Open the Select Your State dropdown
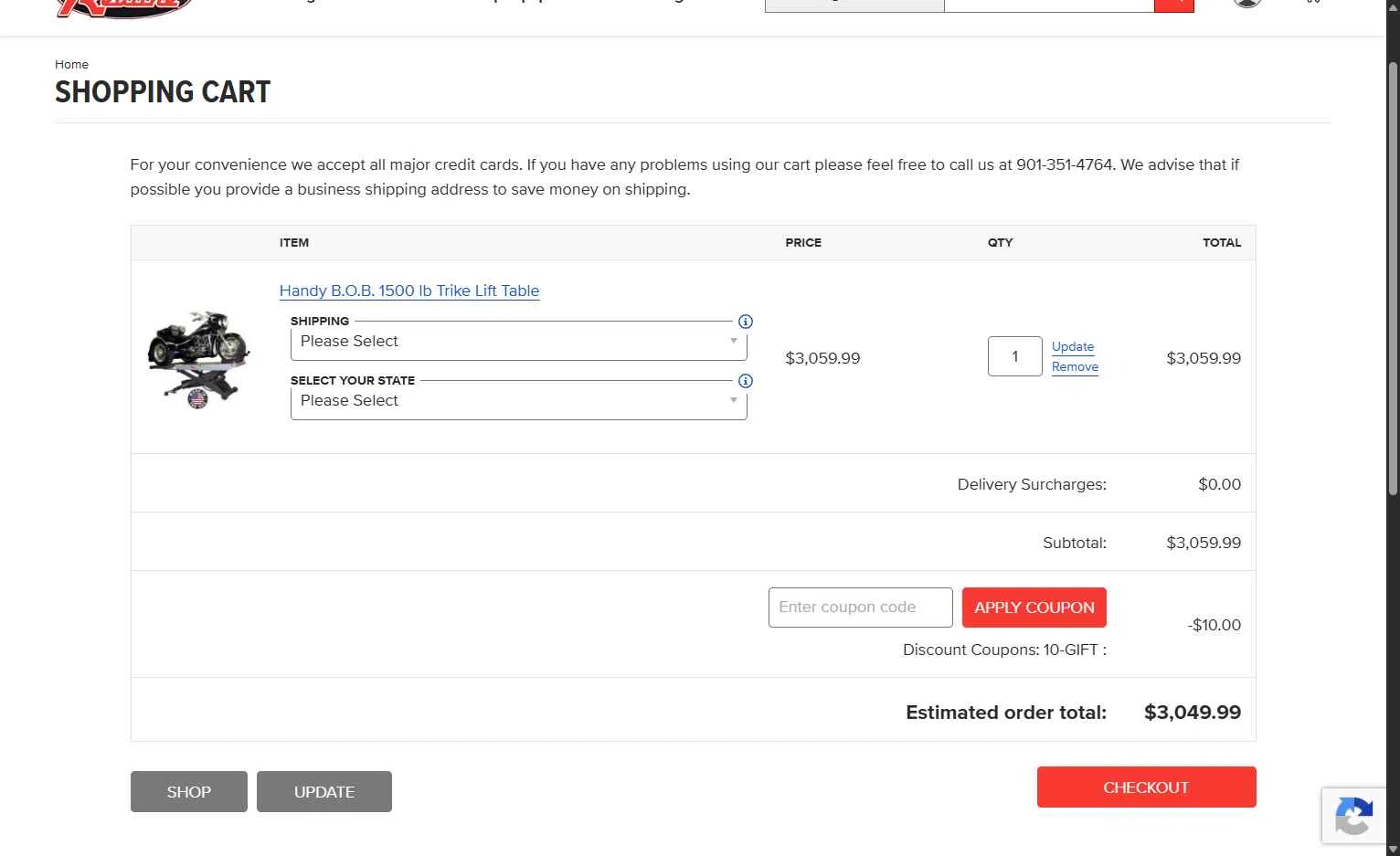Screen dimensions: 1400x856 click(x=519, y=401)
